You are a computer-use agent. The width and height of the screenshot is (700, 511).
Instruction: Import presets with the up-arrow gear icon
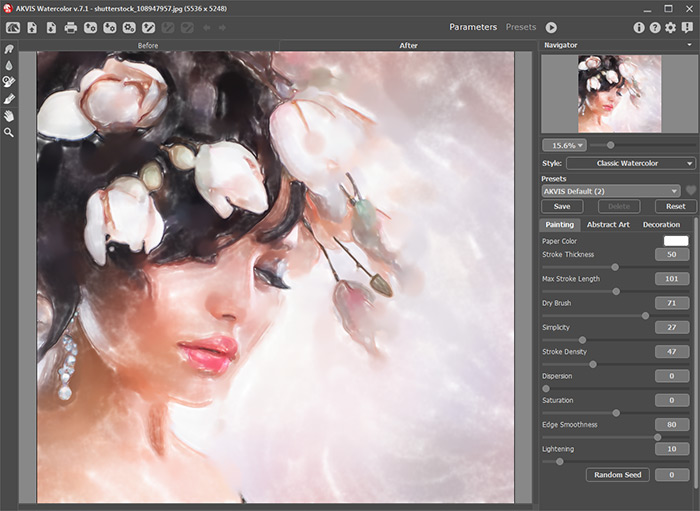[90, 28]
